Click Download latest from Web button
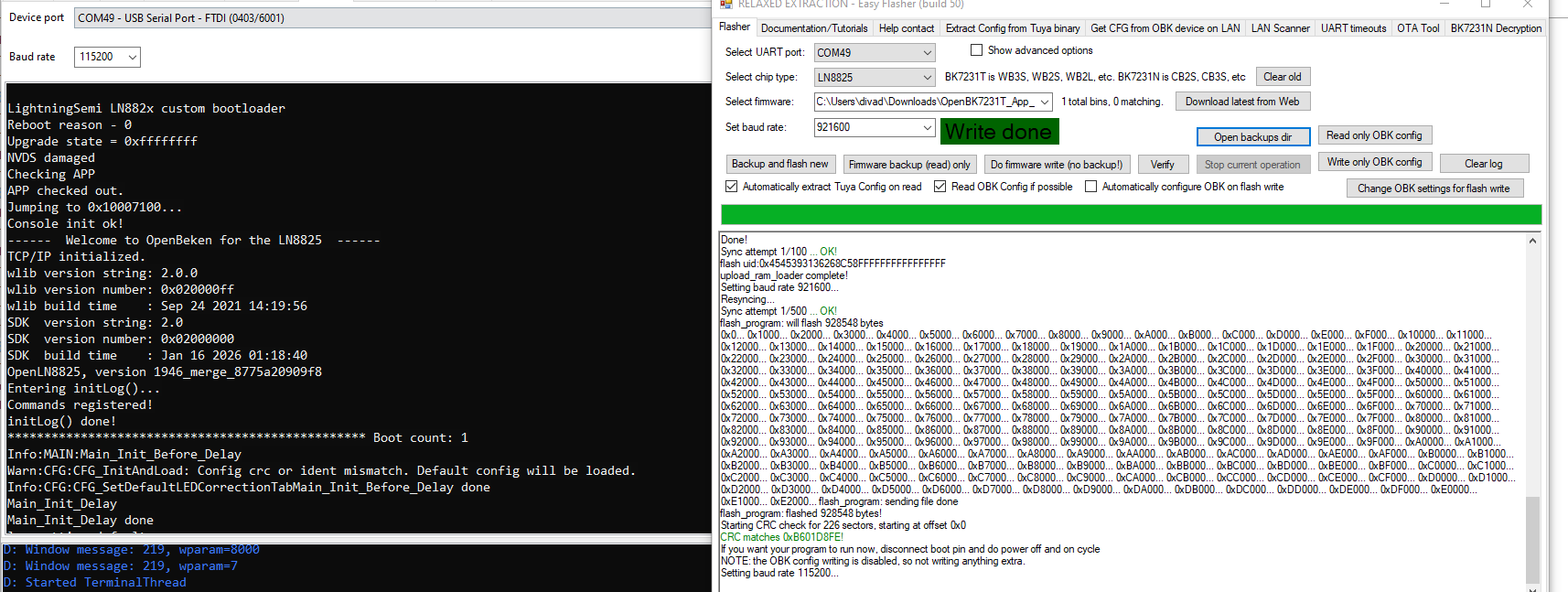Viewport: 1568px width, 592px height. pyautogui.click(x=1242, y=102)
